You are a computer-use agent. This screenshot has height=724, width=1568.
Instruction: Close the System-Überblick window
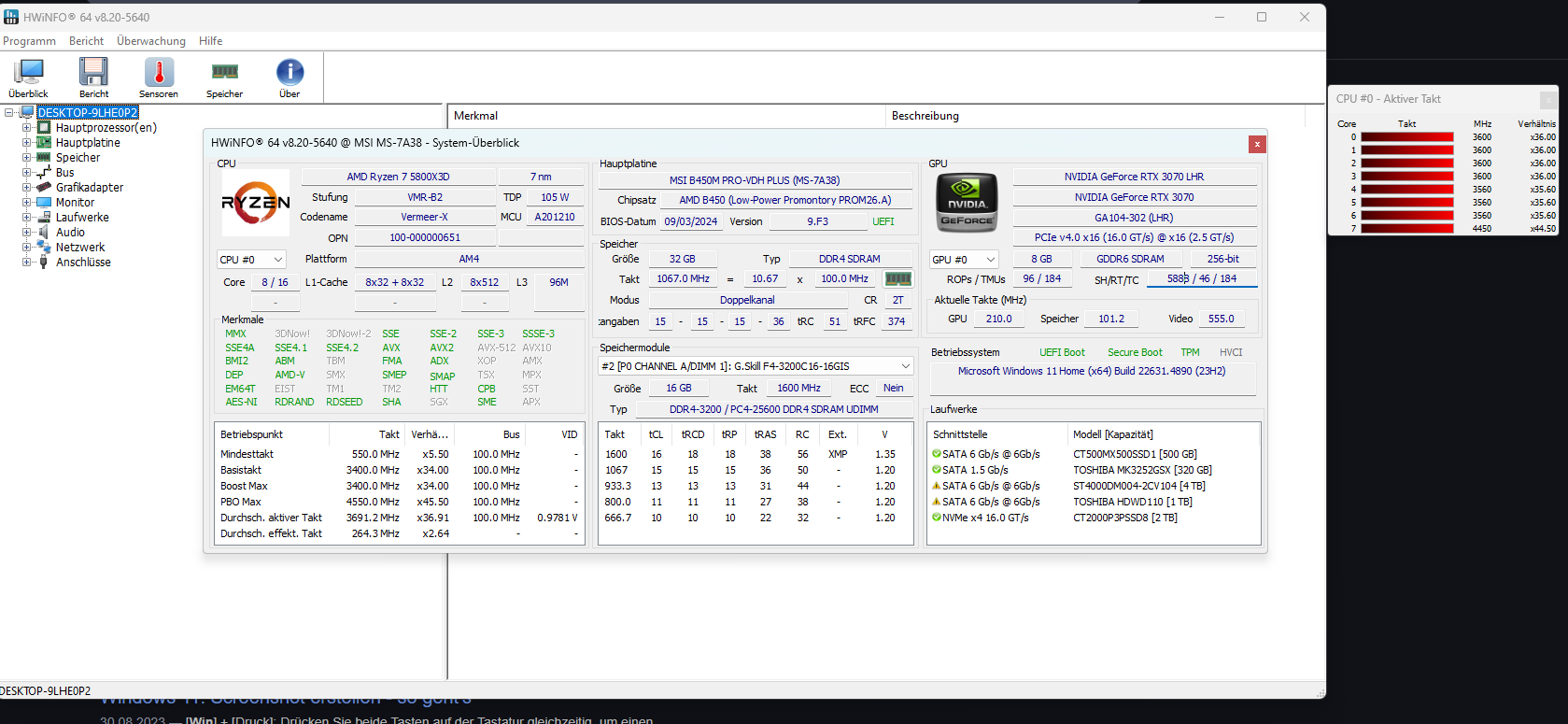(x=1257, y=144)
